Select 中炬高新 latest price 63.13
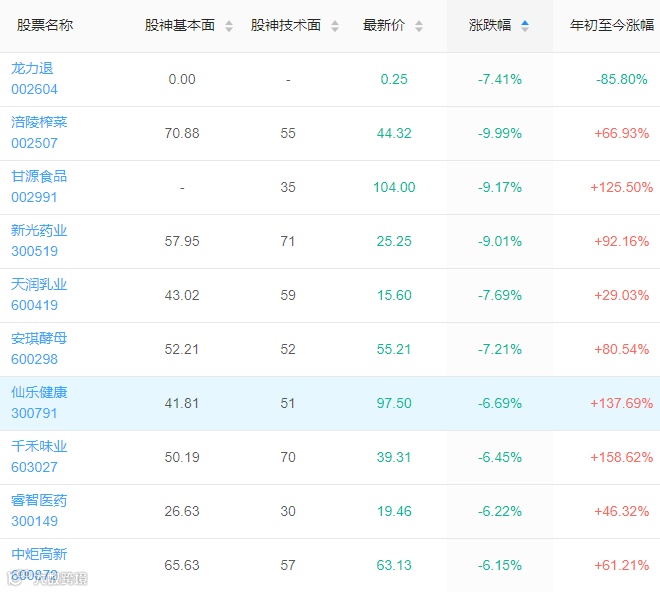Image resolution: width=660 pixels, height=592 pixels. click(394, 565)
